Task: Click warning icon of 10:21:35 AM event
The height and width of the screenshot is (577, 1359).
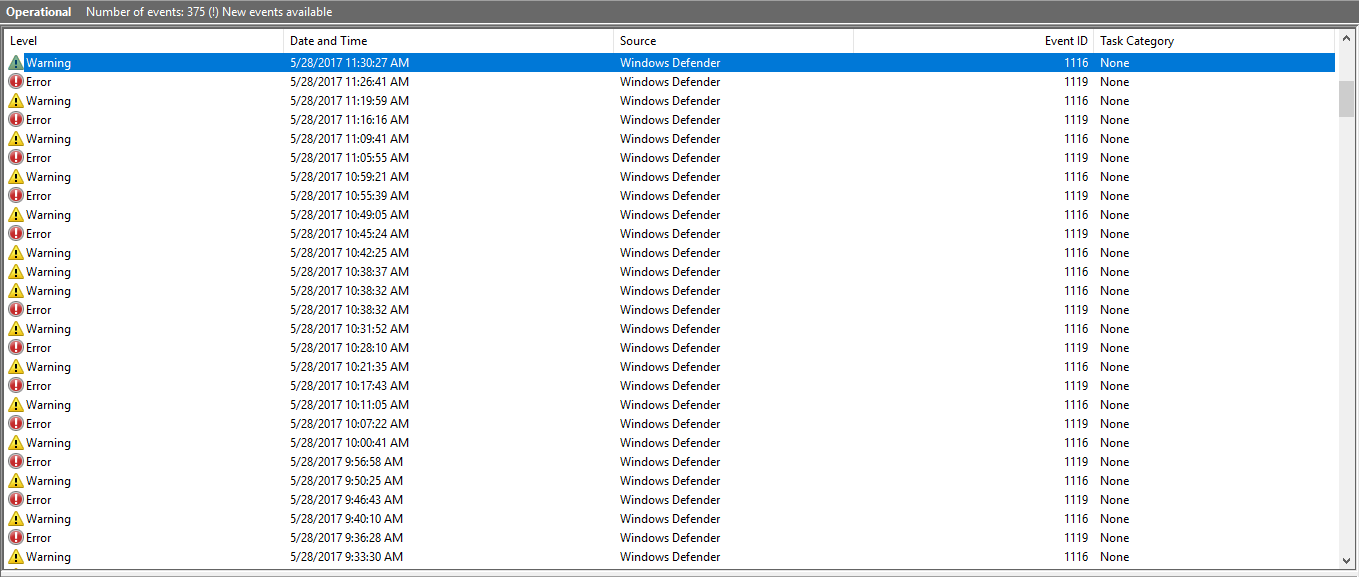Action: coord(16,367)
